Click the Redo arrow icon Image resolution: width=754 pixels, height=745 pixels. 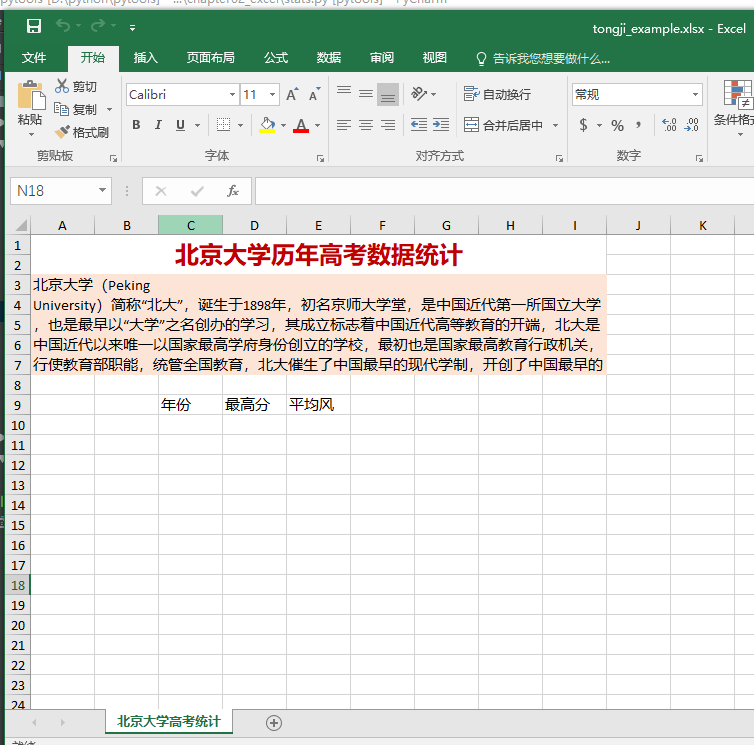pos(98,25)
